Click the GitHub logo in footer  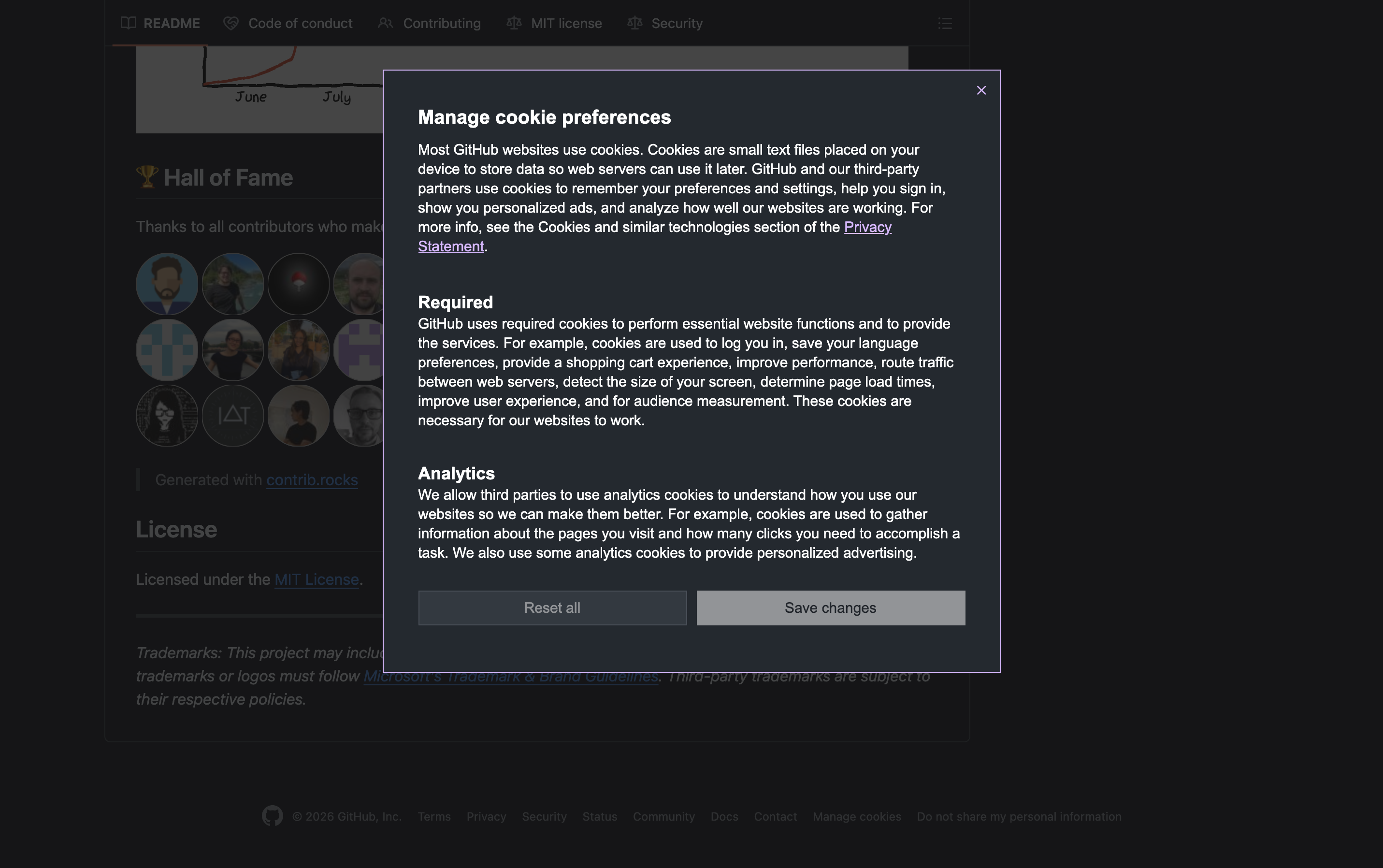pyautogui.click(x=272, y=816)
